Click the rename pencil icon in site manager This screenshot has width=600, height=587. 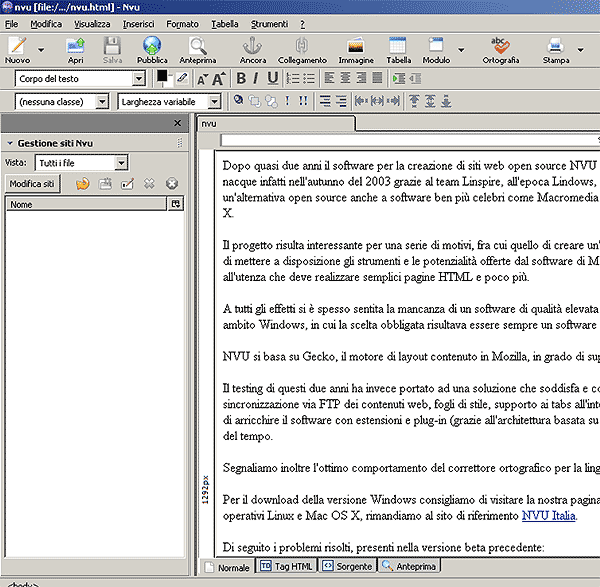(127, 184)
